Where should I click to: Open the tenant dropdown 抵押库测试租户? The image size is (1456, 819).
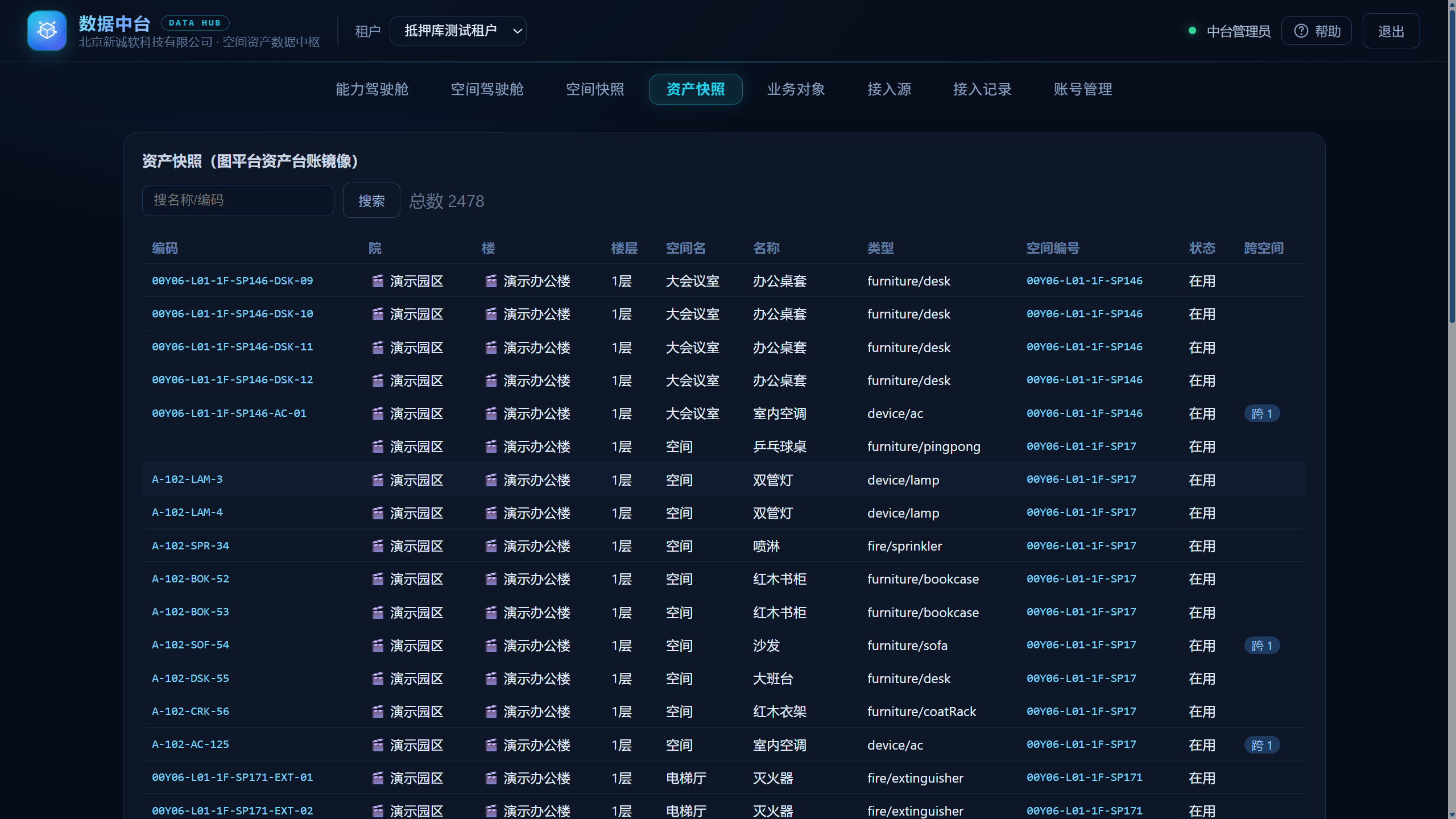pyautogui.click(x=458, y=31)
